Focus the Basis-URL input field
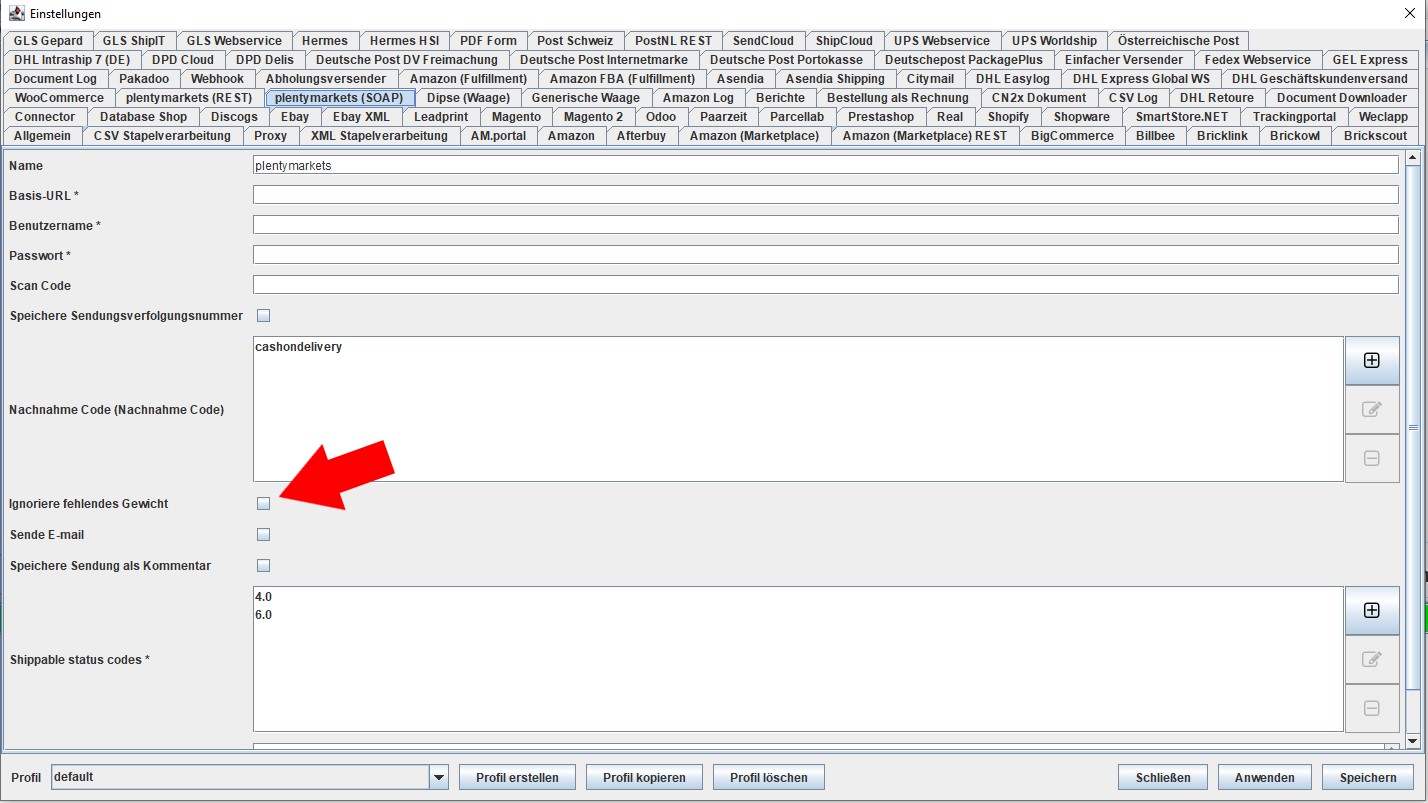 pyautogui.click(x=826, y=195)
